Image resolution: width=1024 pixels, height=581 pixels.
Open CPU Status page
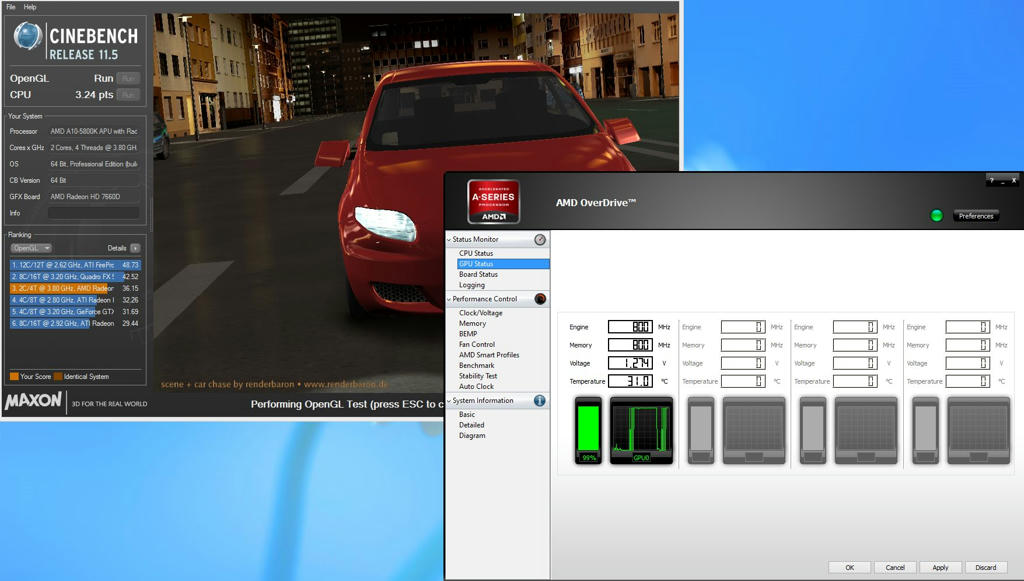pyautogui.click(x=476, y=253)
